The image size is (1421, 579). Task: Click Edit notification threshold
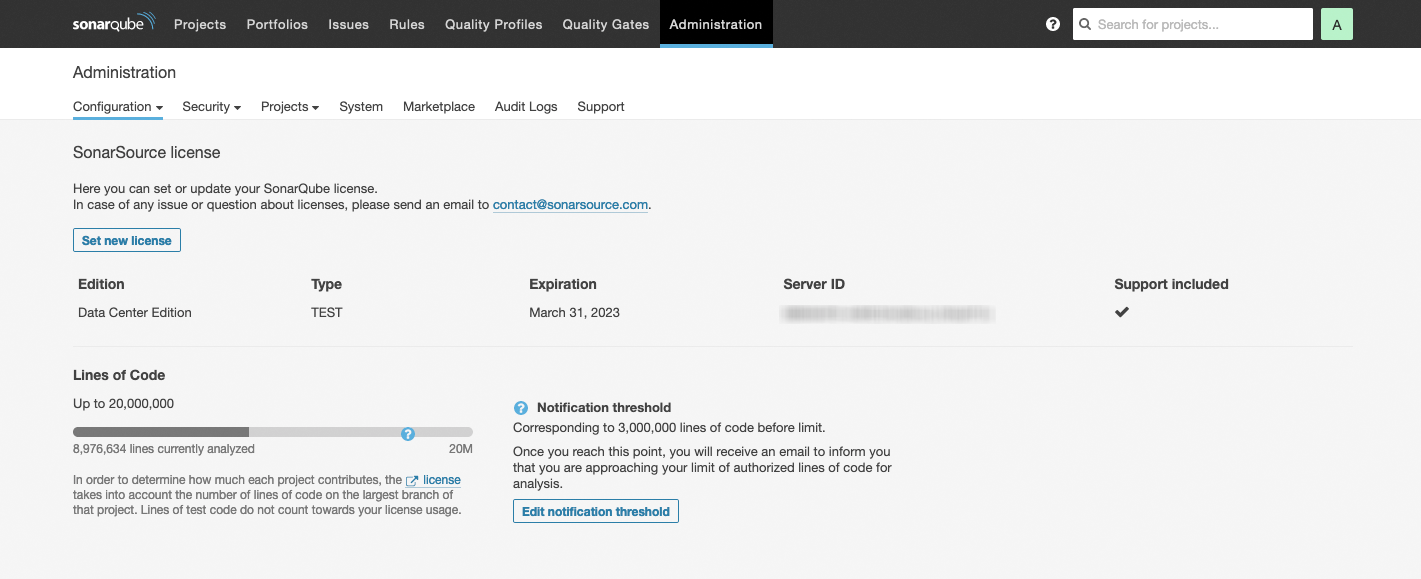(x=595, y=511)
